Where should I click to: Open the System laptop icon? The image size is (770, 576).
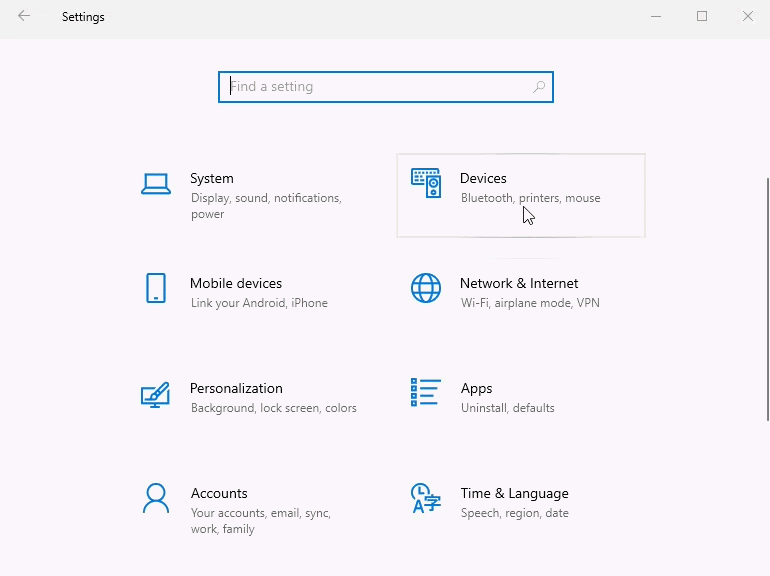click(x=156, y=184)
